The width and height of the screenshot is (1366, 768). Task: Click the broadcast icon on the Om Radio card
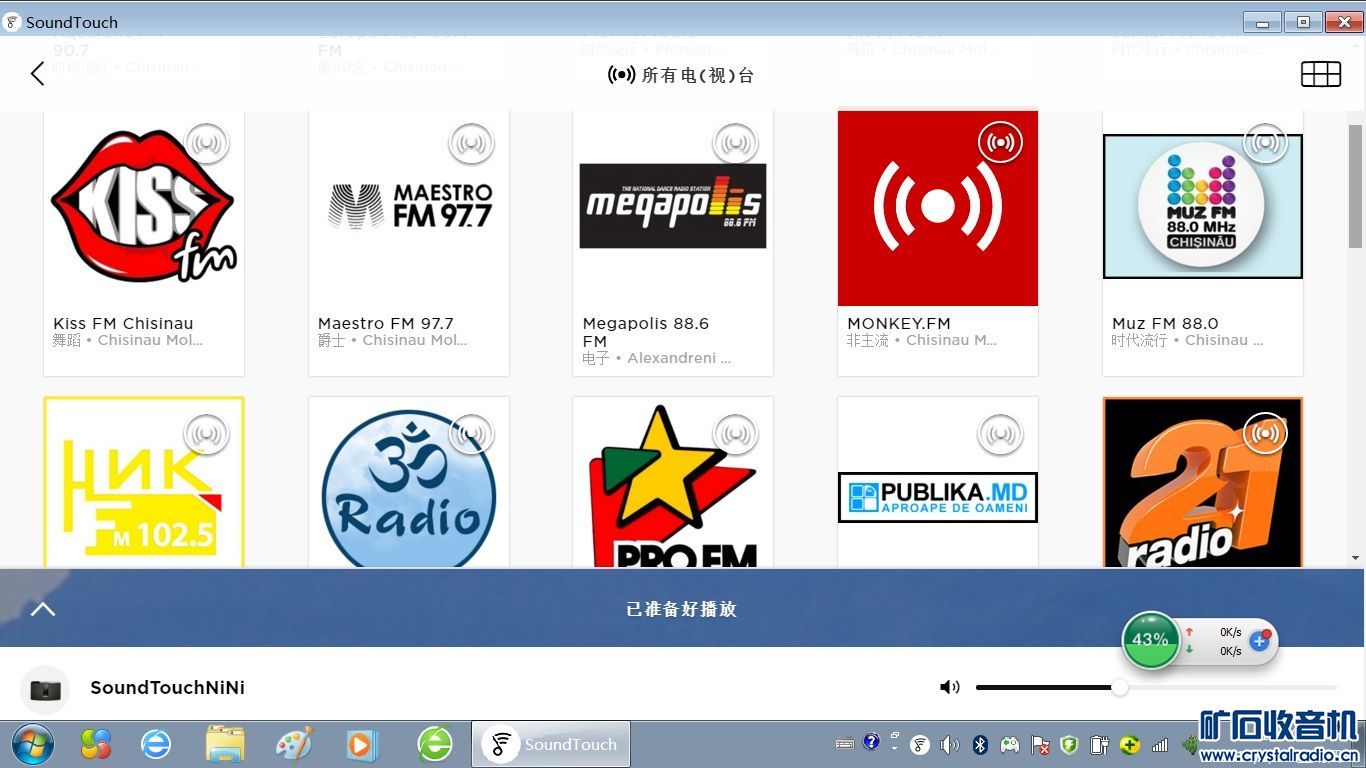tap(471, 434)
